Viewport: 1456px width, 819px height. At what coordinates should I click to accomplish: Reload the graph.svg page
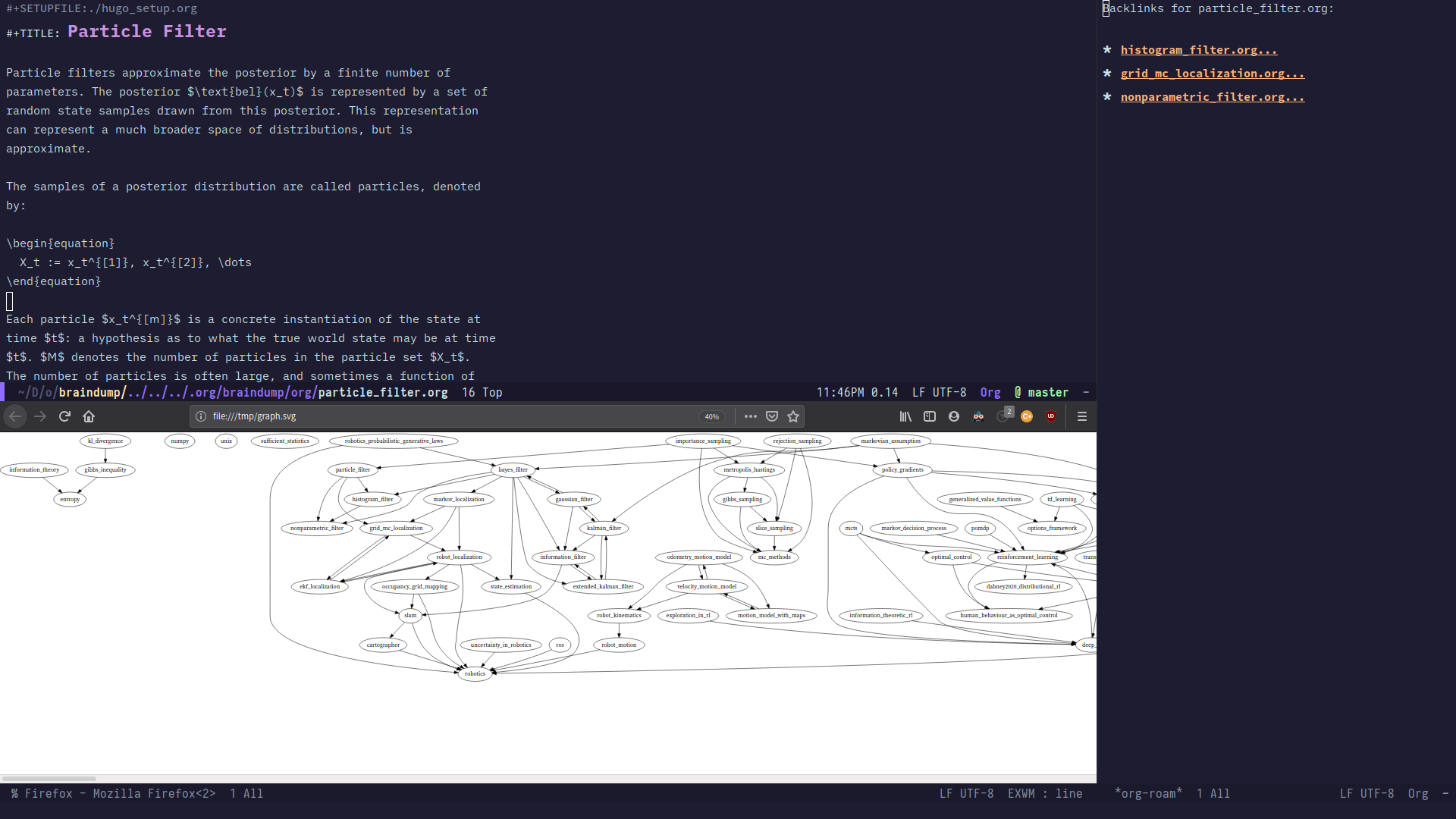coord(64,416)
